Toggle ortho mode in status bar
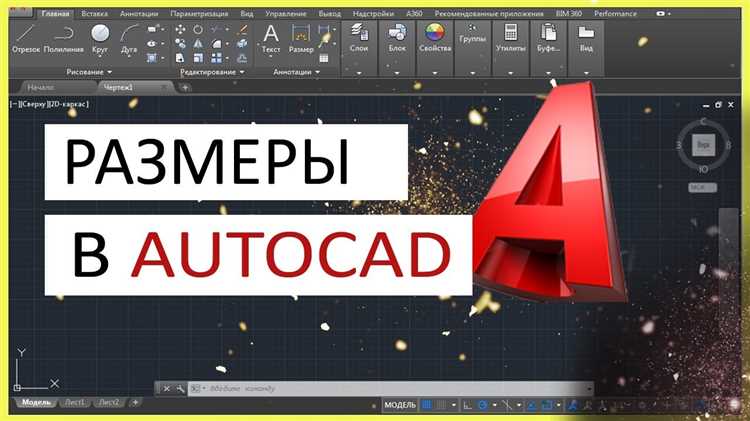 coord(467,405)
